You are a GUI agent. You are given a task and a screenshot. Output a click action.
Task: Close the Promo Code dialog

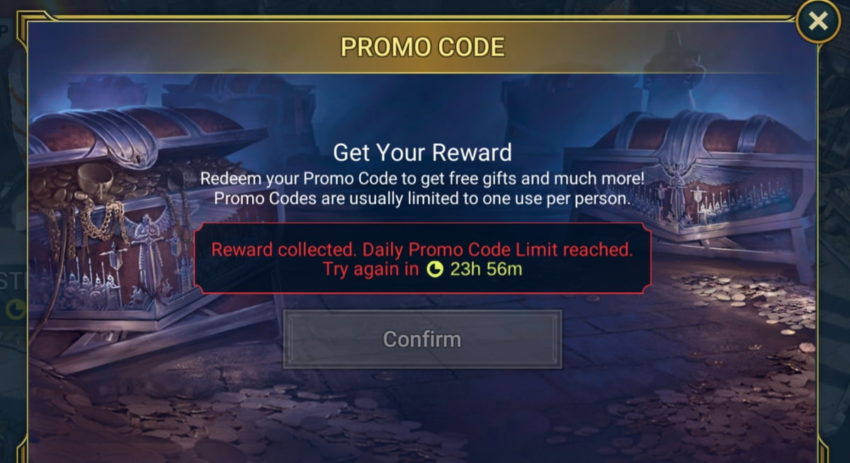pos(818,21)
